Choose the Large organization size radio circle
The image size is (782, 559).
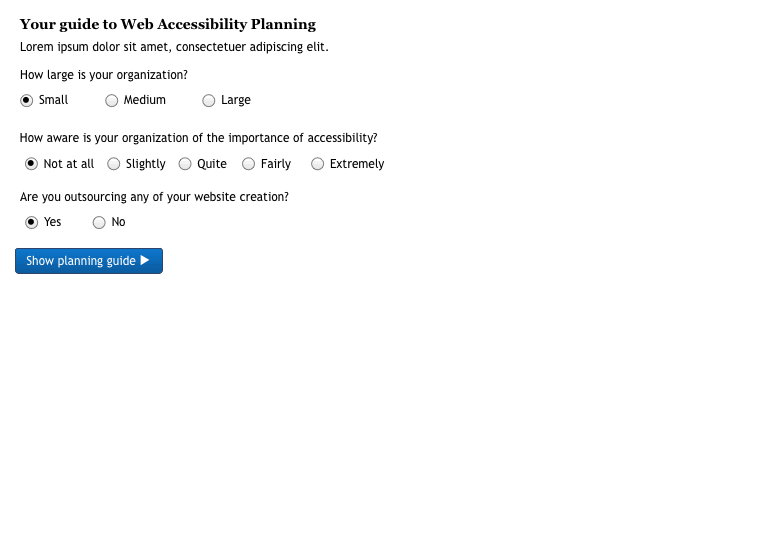pos(209,100)
